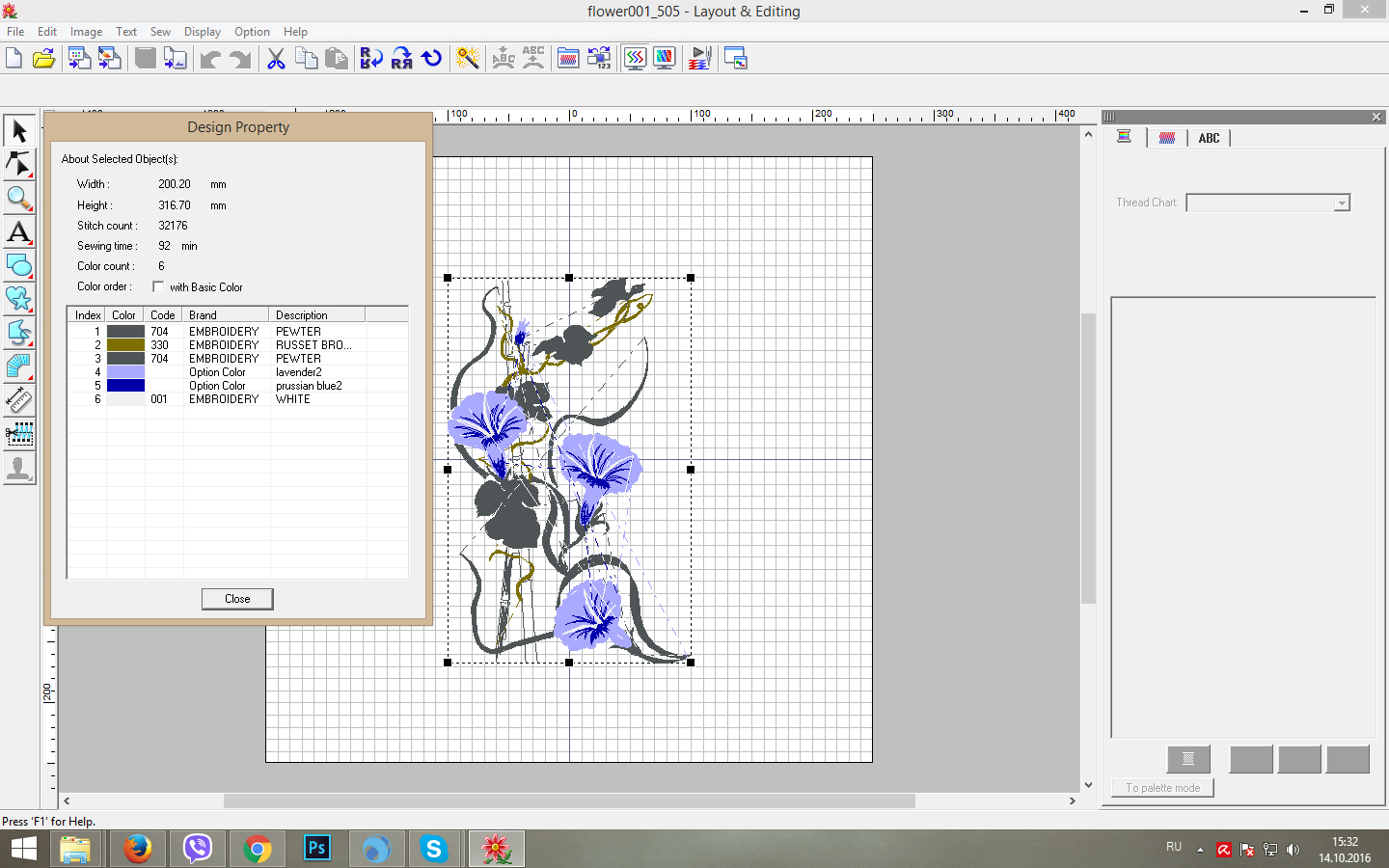
Task: Select the heart and star shapes tool
Action: 19,299
